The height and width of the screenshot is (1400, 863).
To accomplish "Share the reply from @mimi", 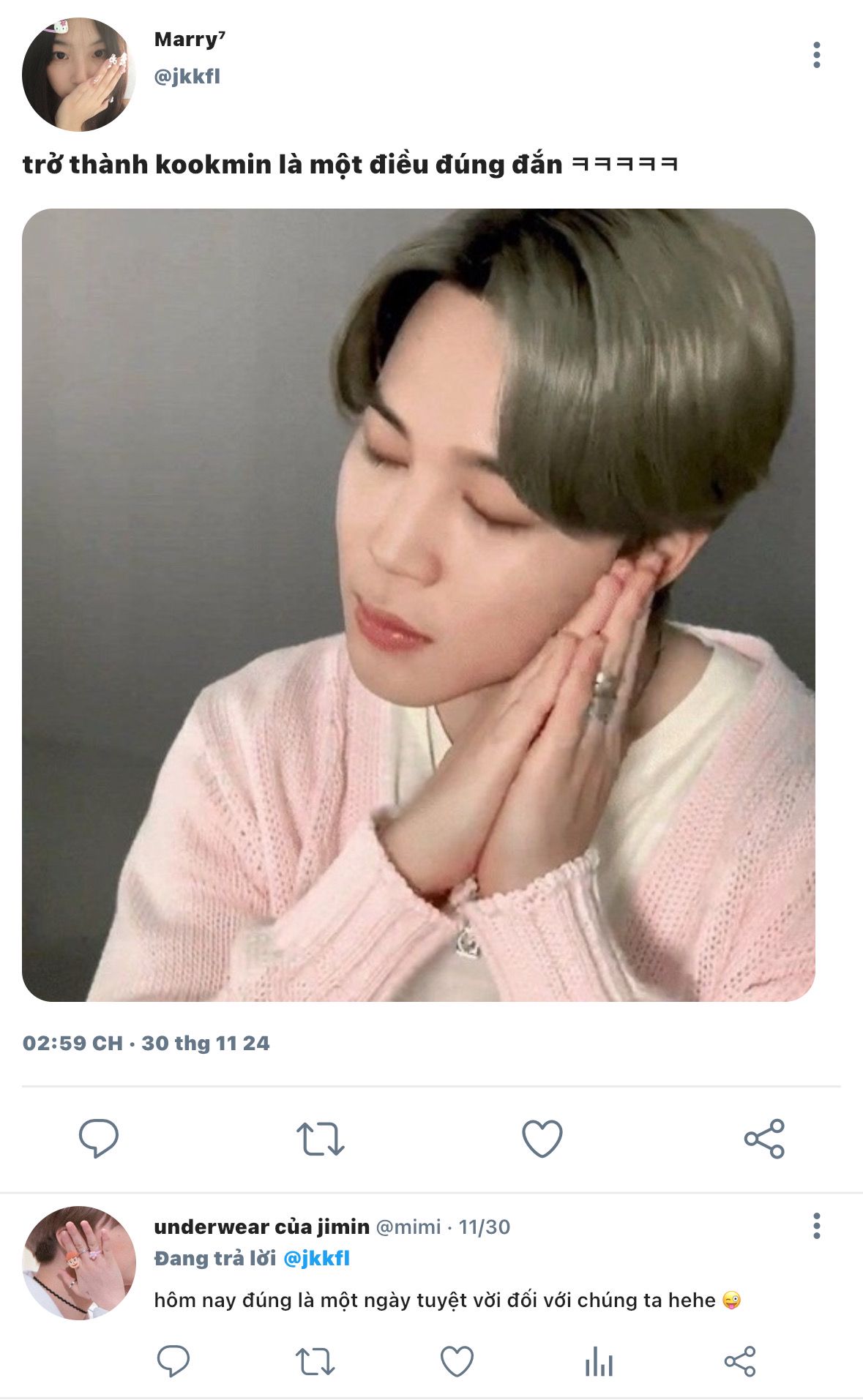I will 740,1362.
